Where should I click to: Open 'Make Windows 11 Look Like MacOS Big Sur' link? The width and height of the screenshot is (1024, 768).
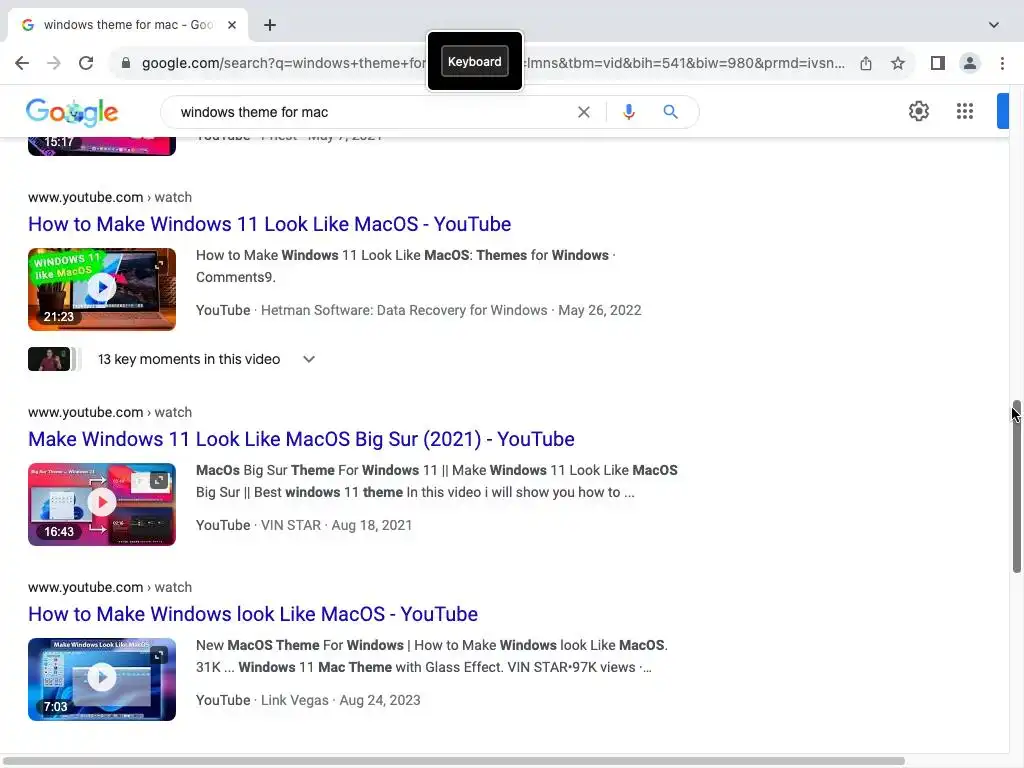[301, 439]
